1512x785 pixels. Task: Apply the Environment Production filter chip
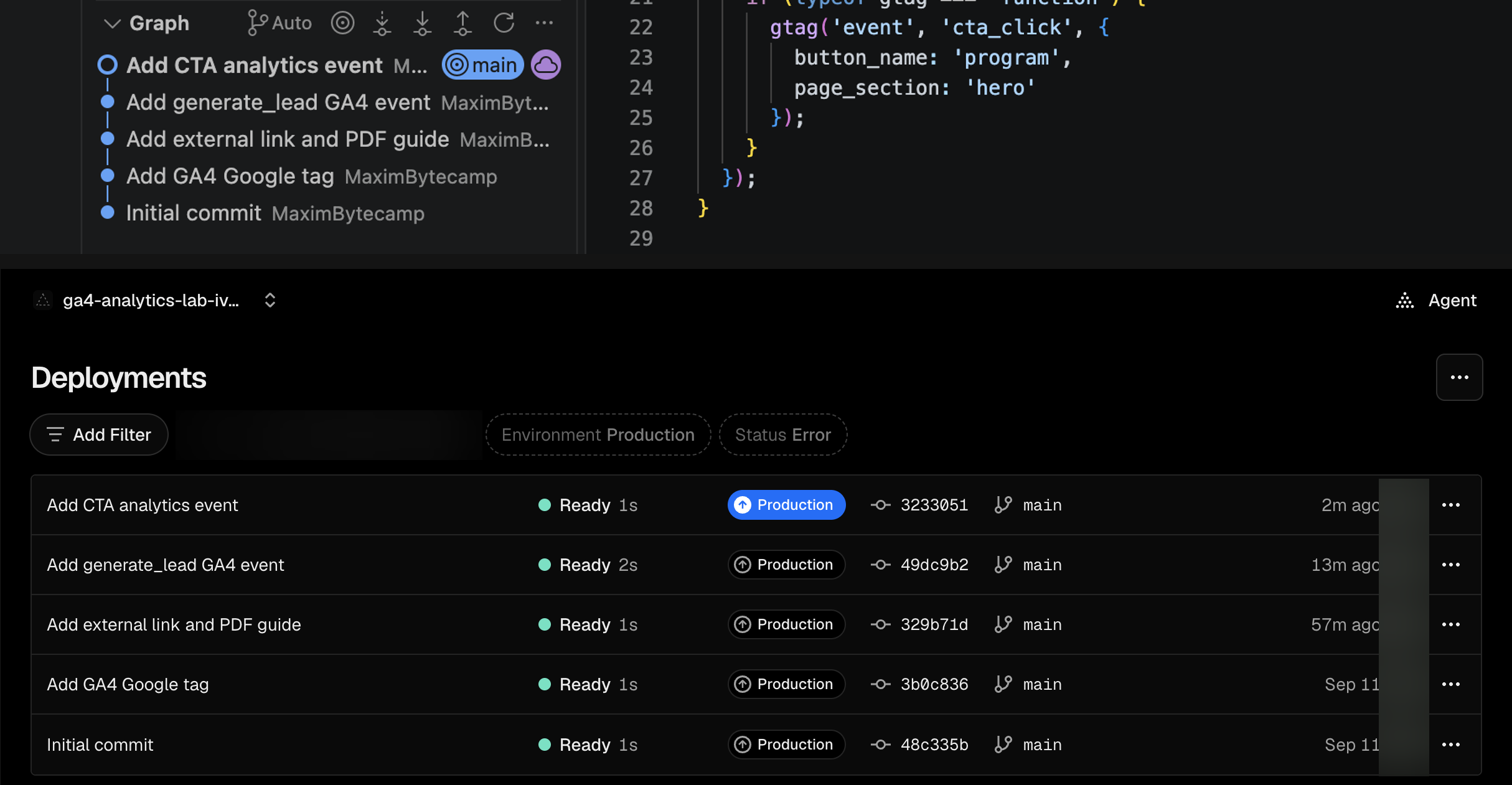click(598, 435)
